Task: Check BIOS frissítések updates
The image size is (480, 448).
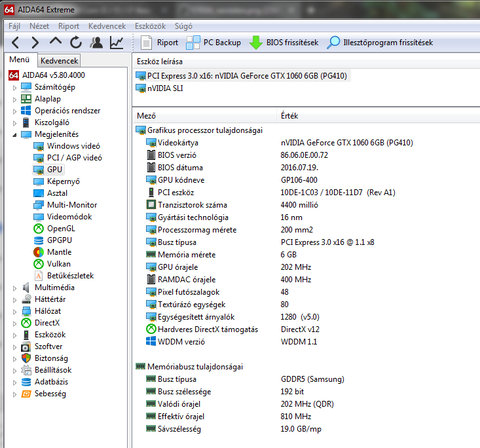Action: click(x=284, y=43)
